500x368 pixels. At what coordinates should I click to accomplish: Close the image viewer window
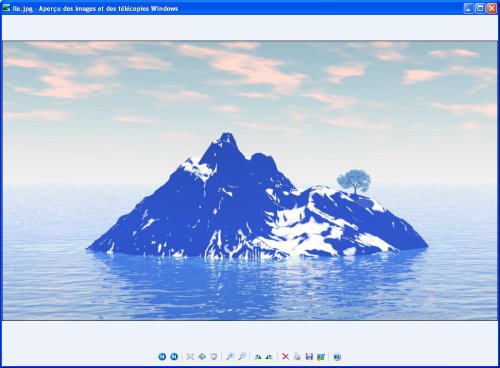point(492,8)
